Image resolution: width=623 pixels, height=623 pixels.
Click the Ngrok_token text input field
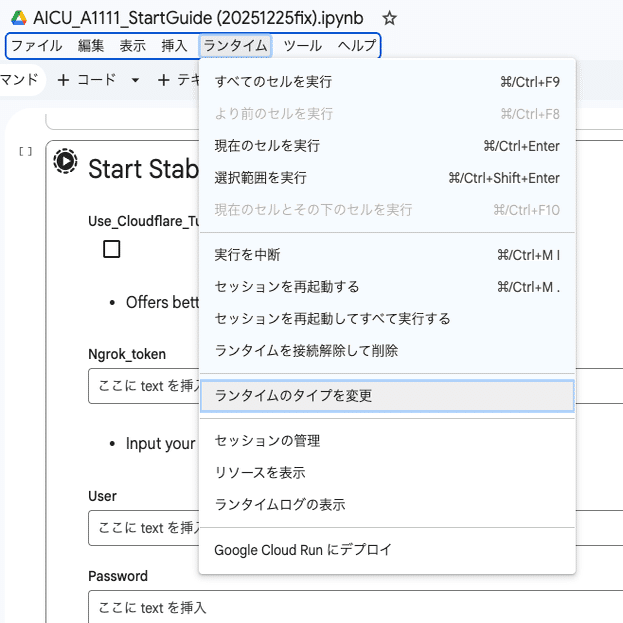click(145, 386)
